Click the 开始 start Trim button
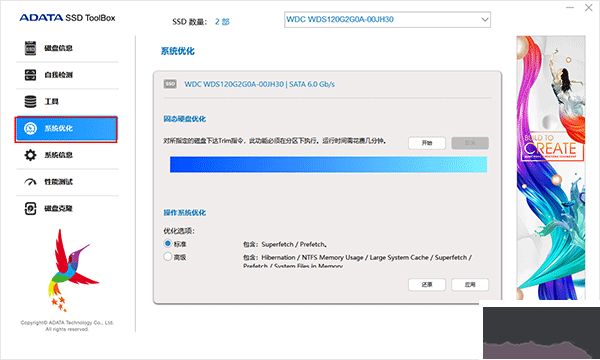 427,143
